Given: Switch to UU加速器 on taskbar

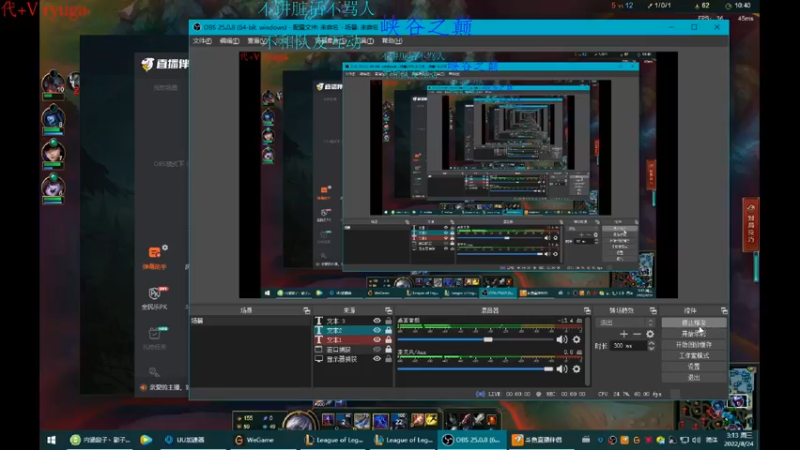Looking at the screenshot, I should click(185, 440).
